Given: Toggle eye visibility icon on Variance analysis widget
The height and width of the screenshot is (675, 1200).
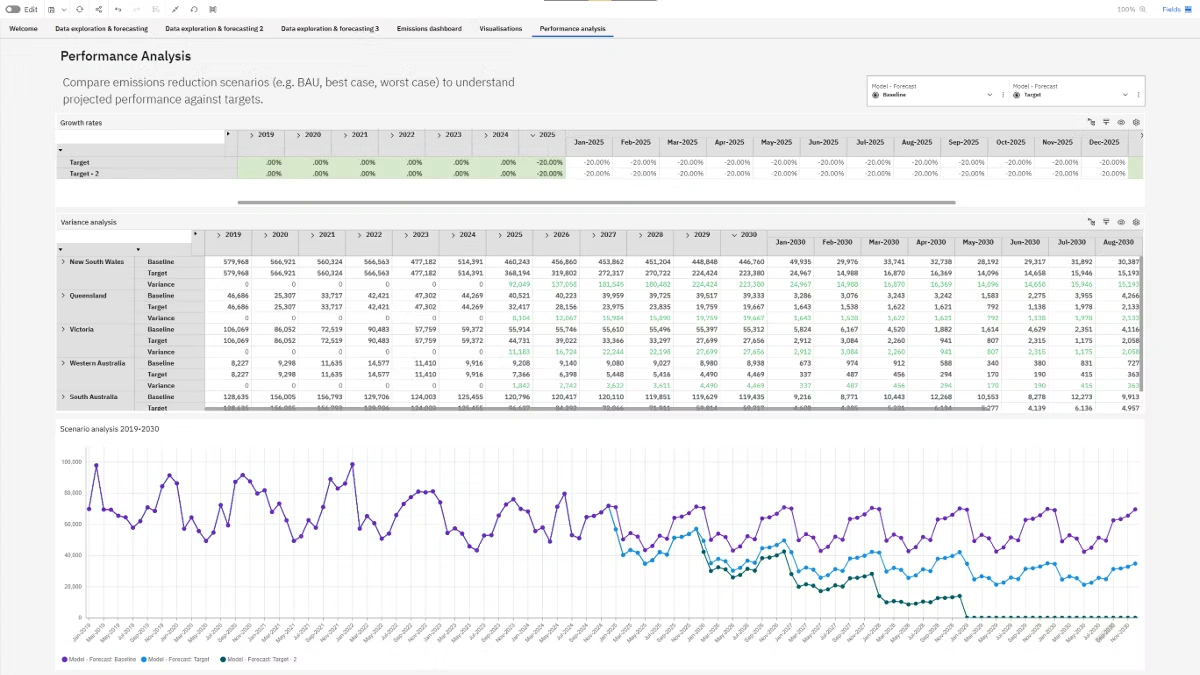Looking at the screenshot, I should 1121,222.
